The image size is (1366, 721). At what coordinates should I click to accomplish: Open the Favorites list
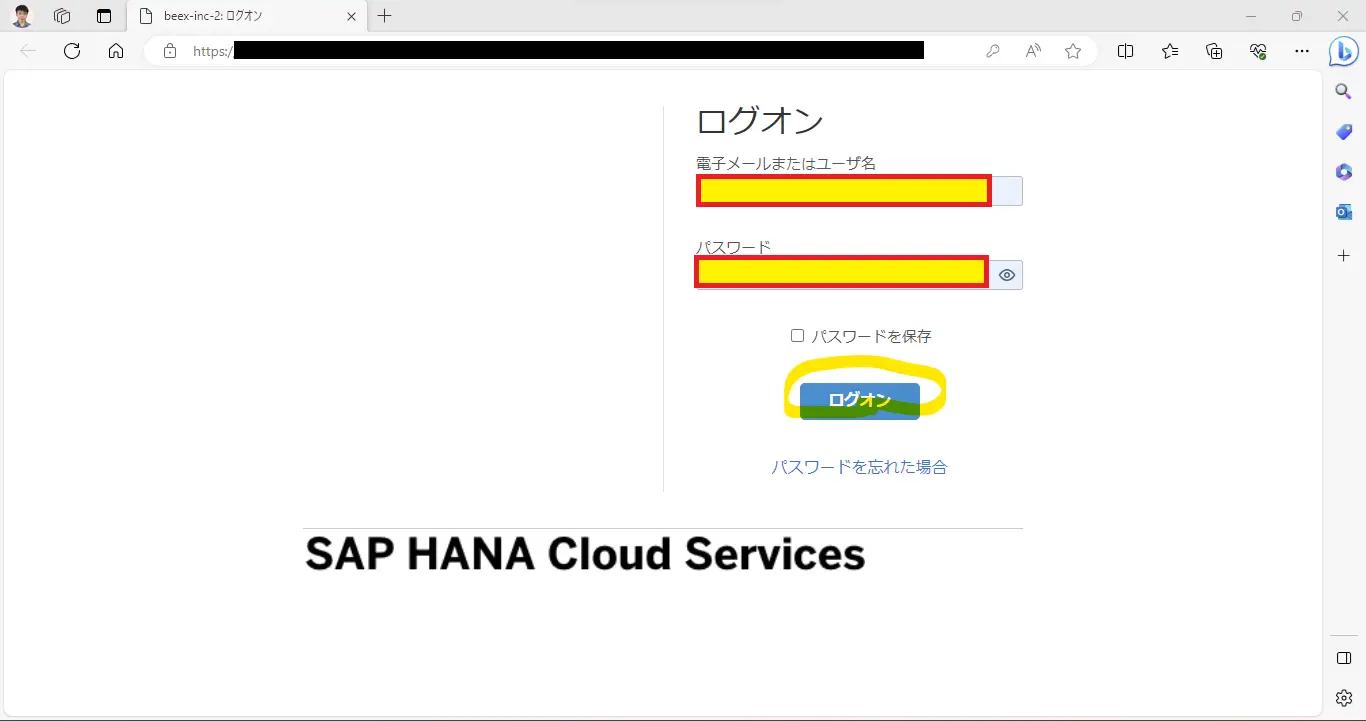pos(1170,51)
